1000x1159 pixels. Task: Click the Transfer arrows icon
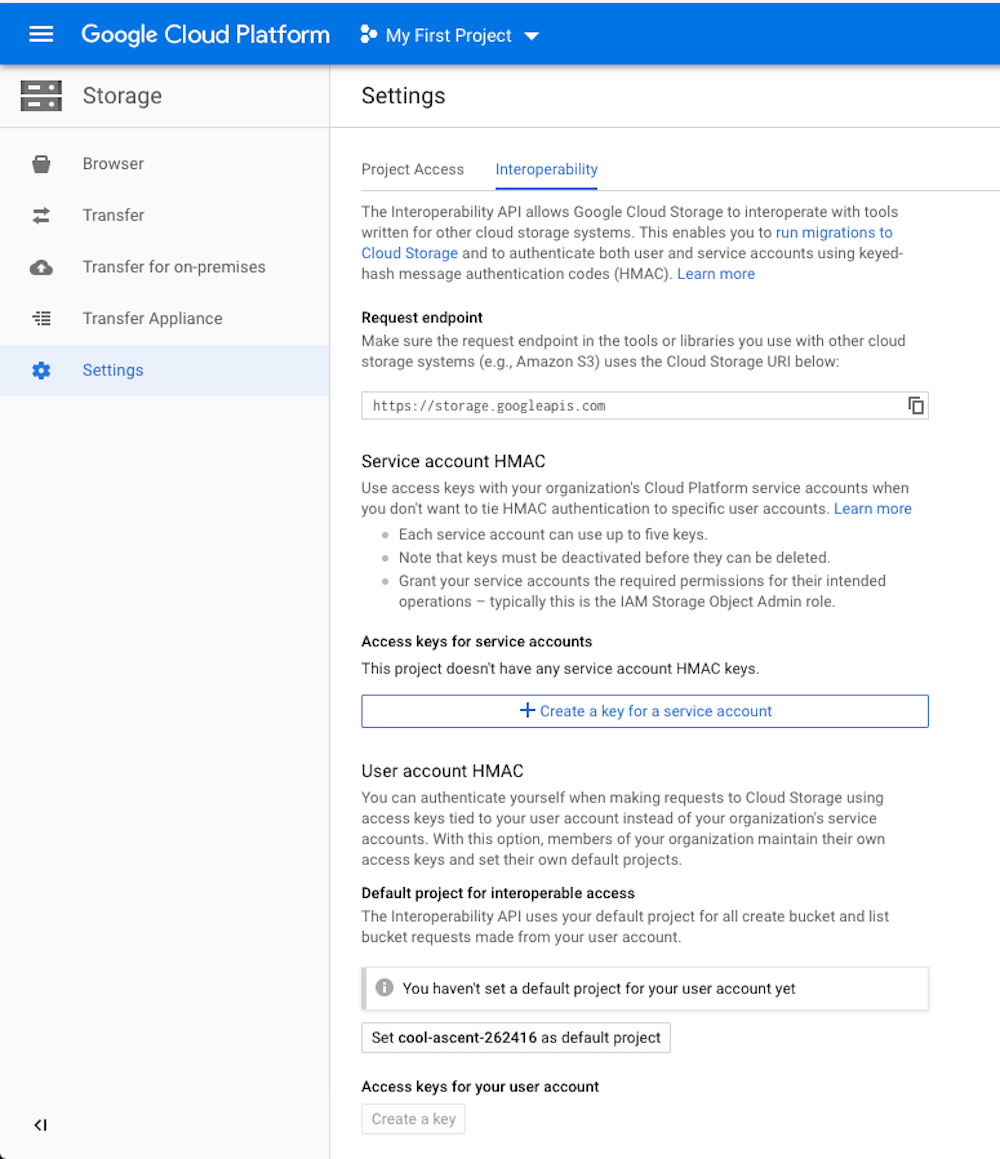tap(41, 215)
